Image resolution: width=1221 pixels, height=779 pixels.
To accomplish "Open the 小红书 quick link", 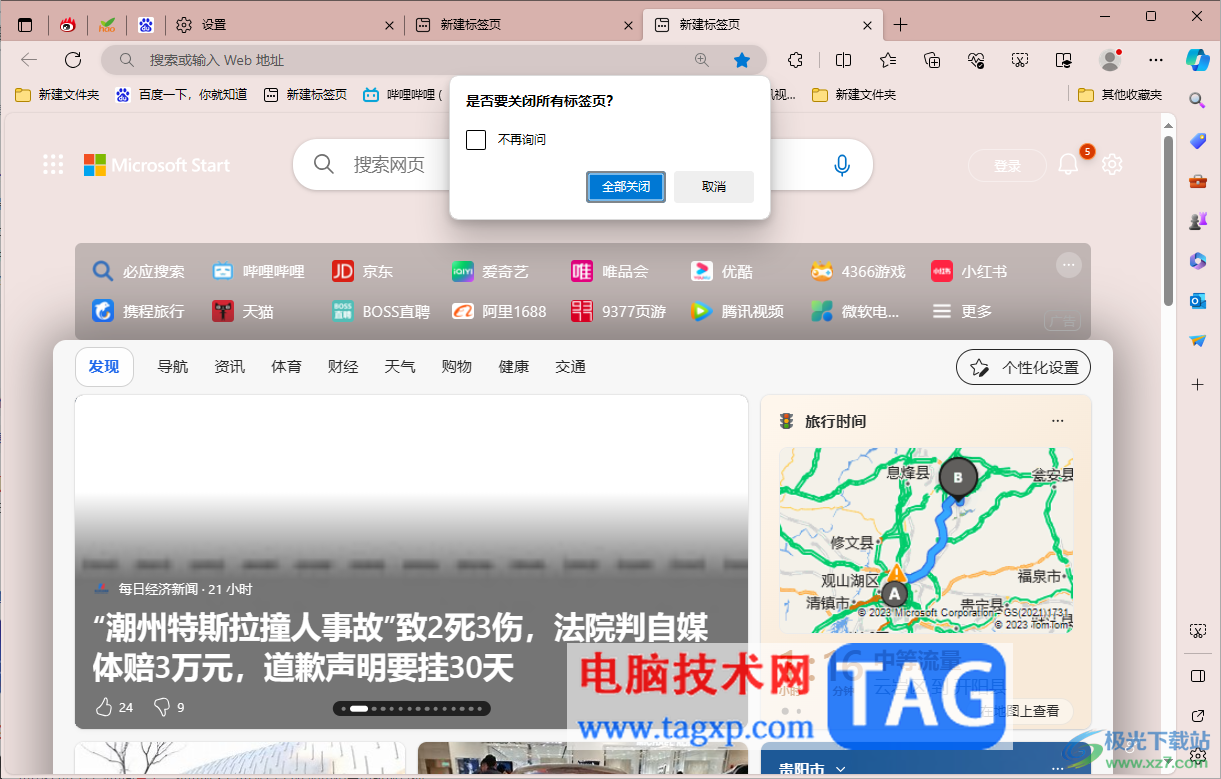I will click(x=969, y=271).
